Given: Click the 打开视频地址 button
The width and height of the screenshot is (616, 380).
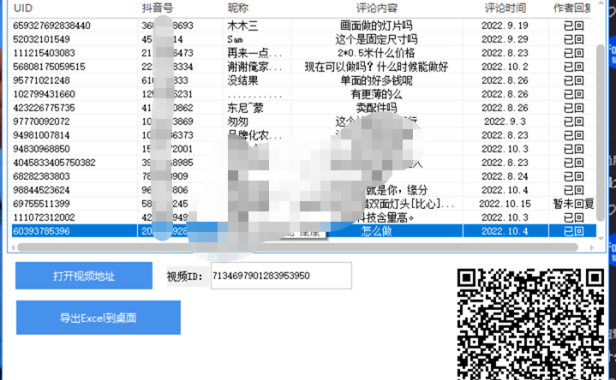Looking at the screenshot, I should (x=84, y=276).
